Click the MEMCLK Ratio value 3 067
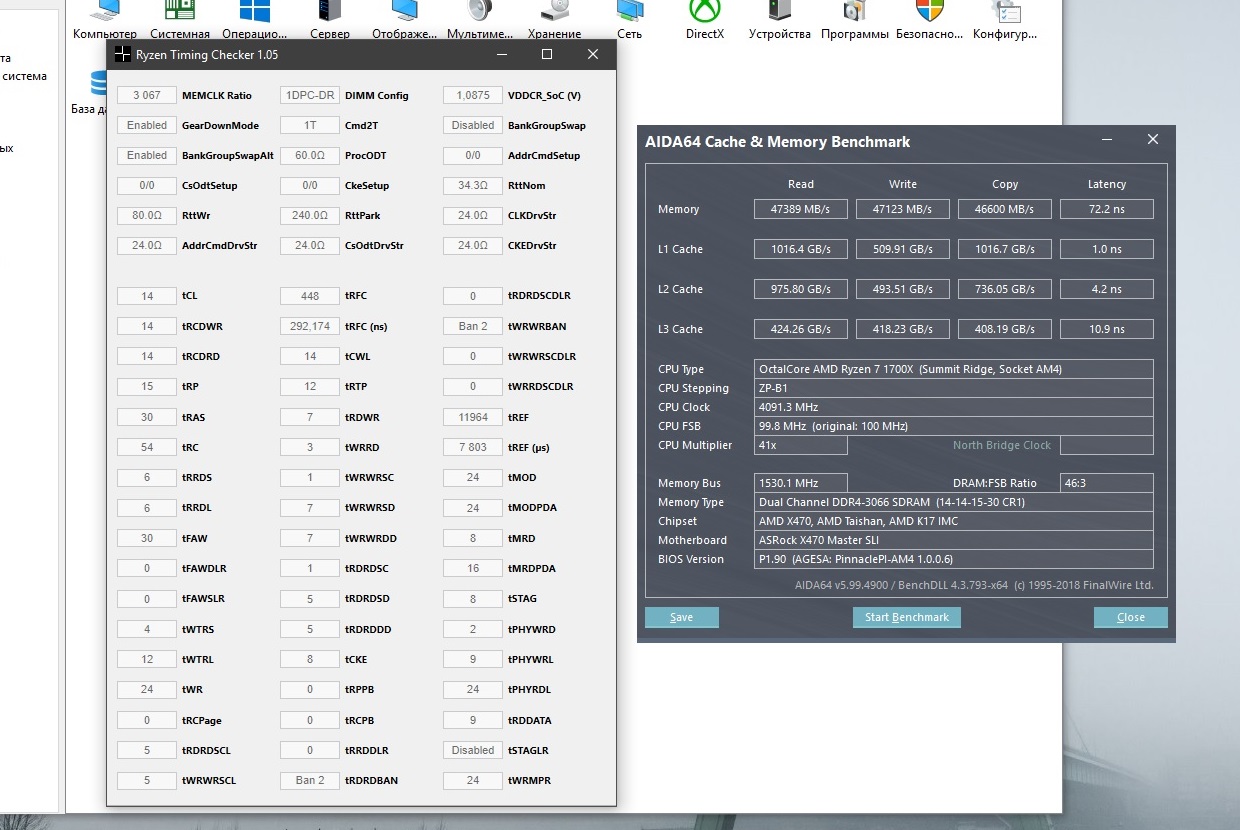The width and height of the screenshot is (1240, 830). (x=147, y=96)
